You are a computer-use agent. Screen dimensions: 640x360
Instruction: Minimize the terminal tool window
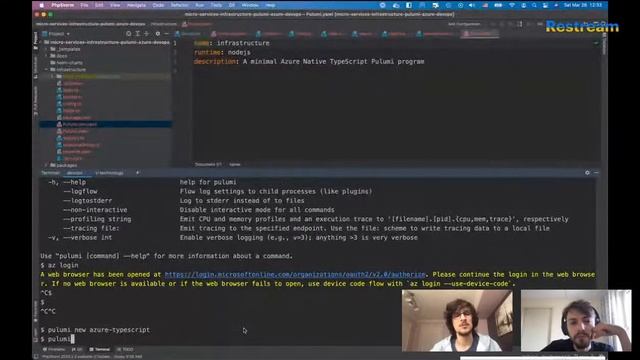[x=596, y=173]
